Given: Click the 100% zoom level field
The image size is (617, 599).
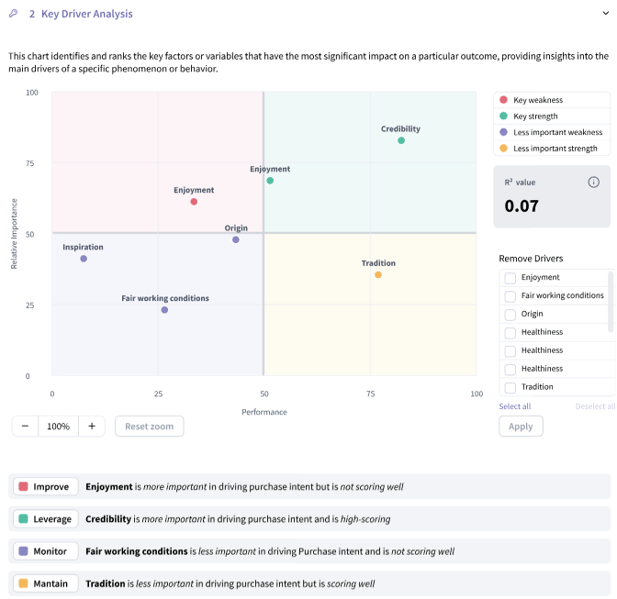Looking at the screenshot, I should pyautogui.click(x=58, y=426).
